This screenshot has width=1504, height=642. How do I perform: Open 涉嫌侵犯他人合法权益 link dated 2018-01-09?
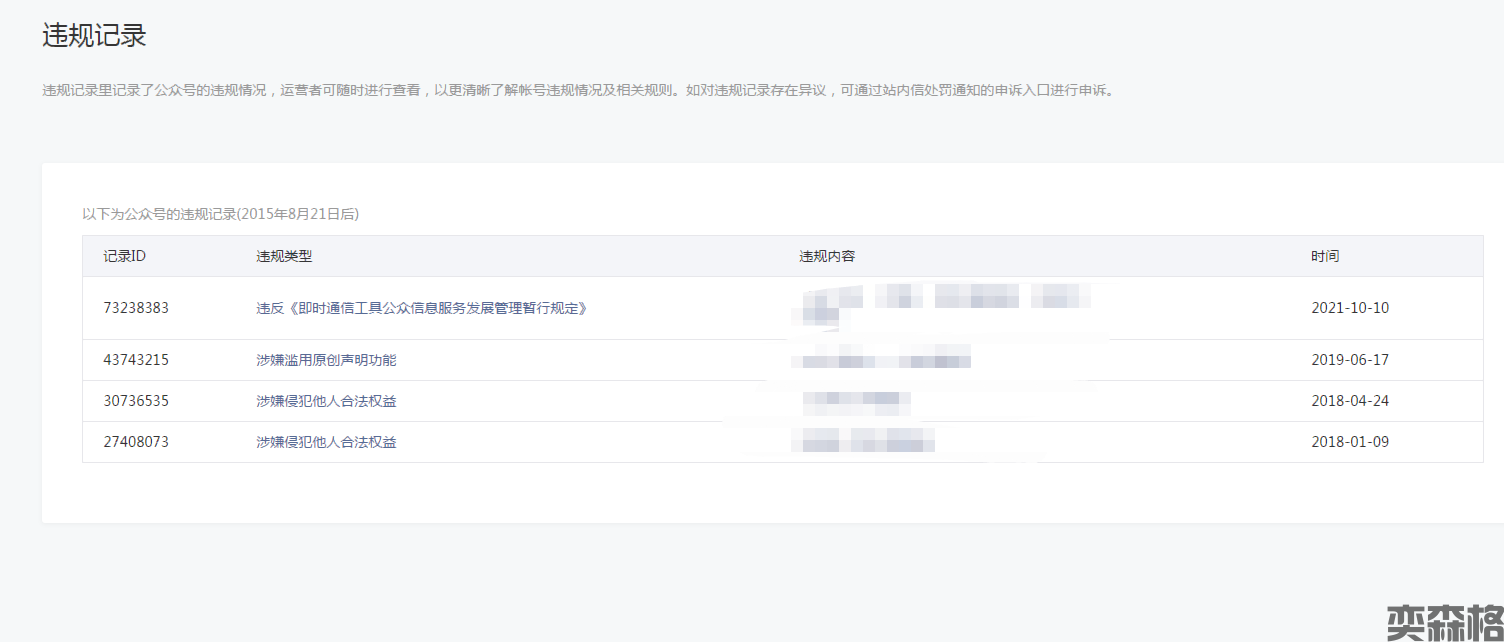point(326,442)
